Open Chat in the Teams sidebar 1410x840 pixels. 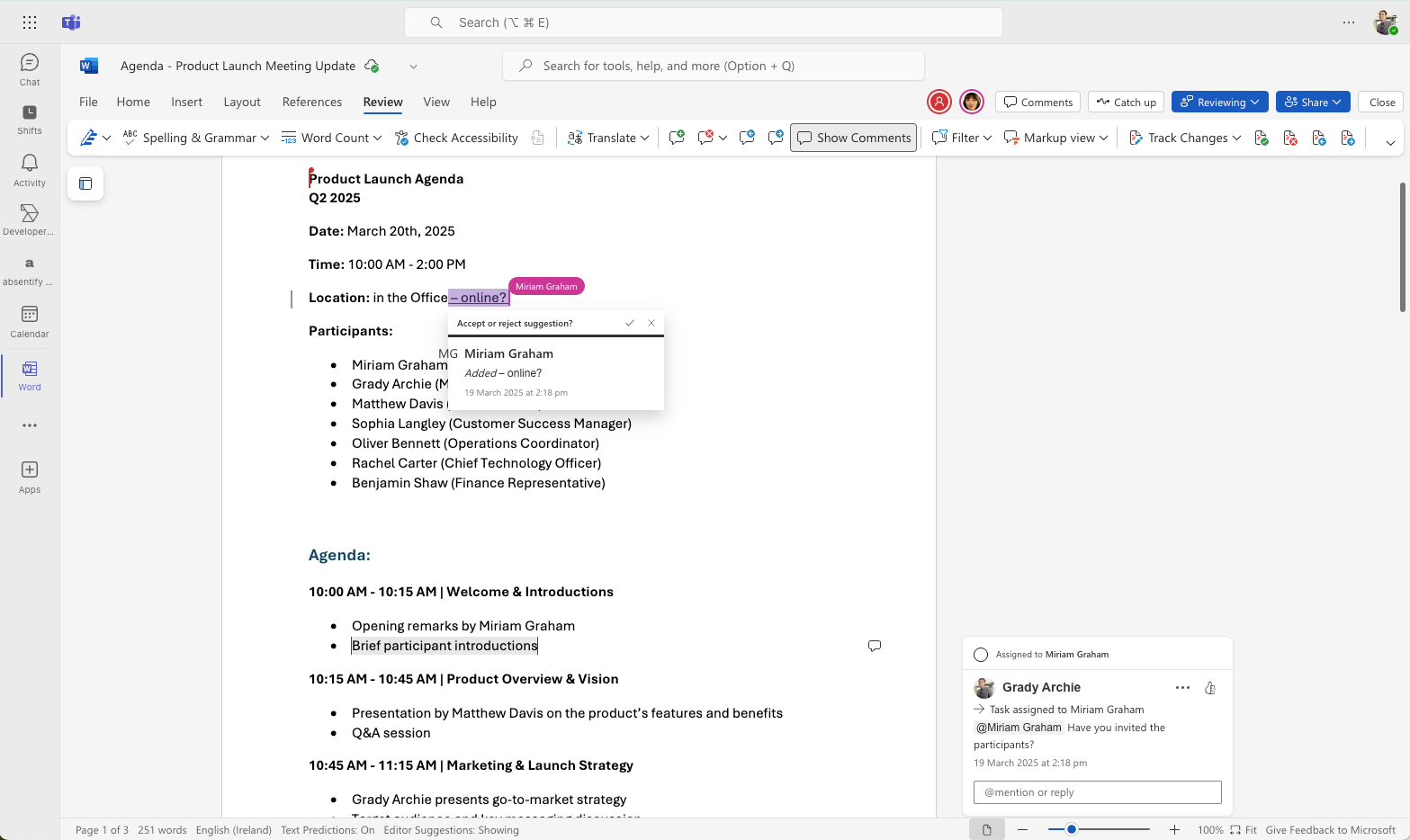coord(30,69)
